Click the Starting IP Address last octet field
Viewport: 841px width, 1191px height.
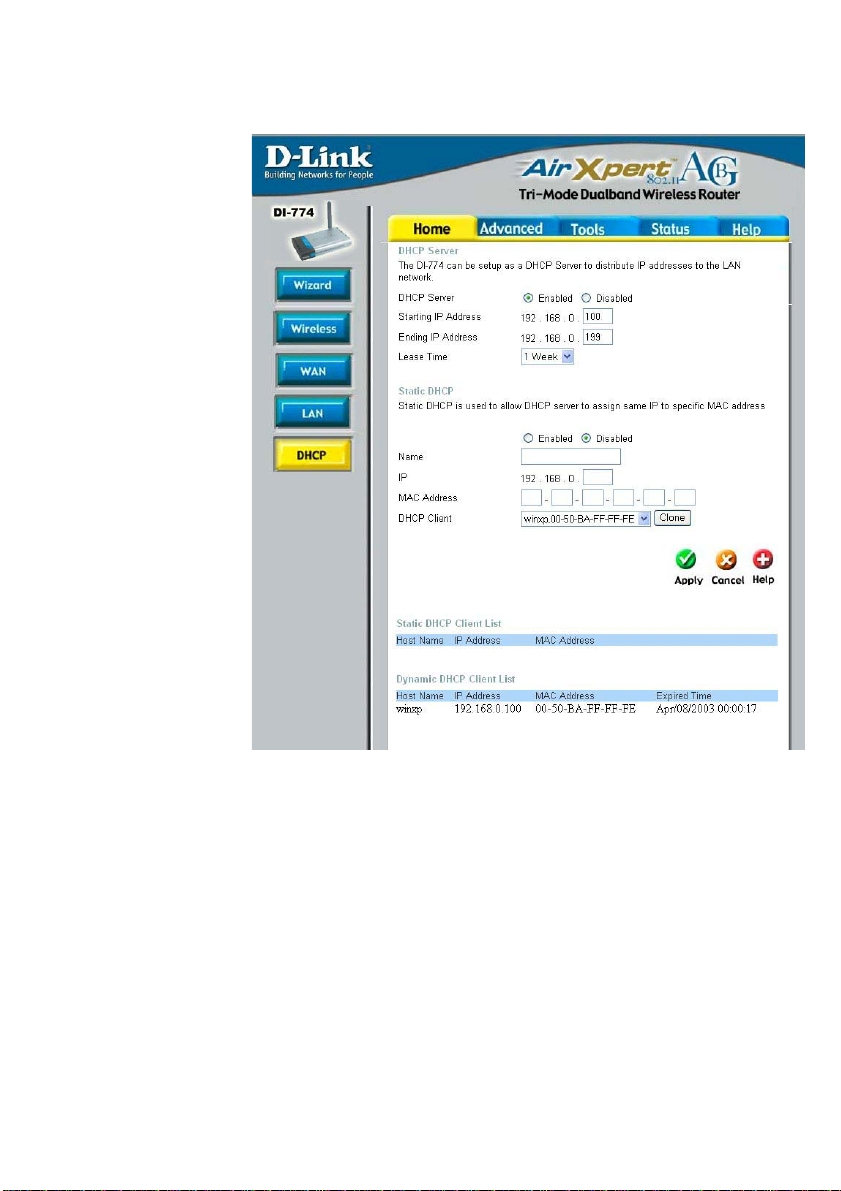click(x=598, y=317)
